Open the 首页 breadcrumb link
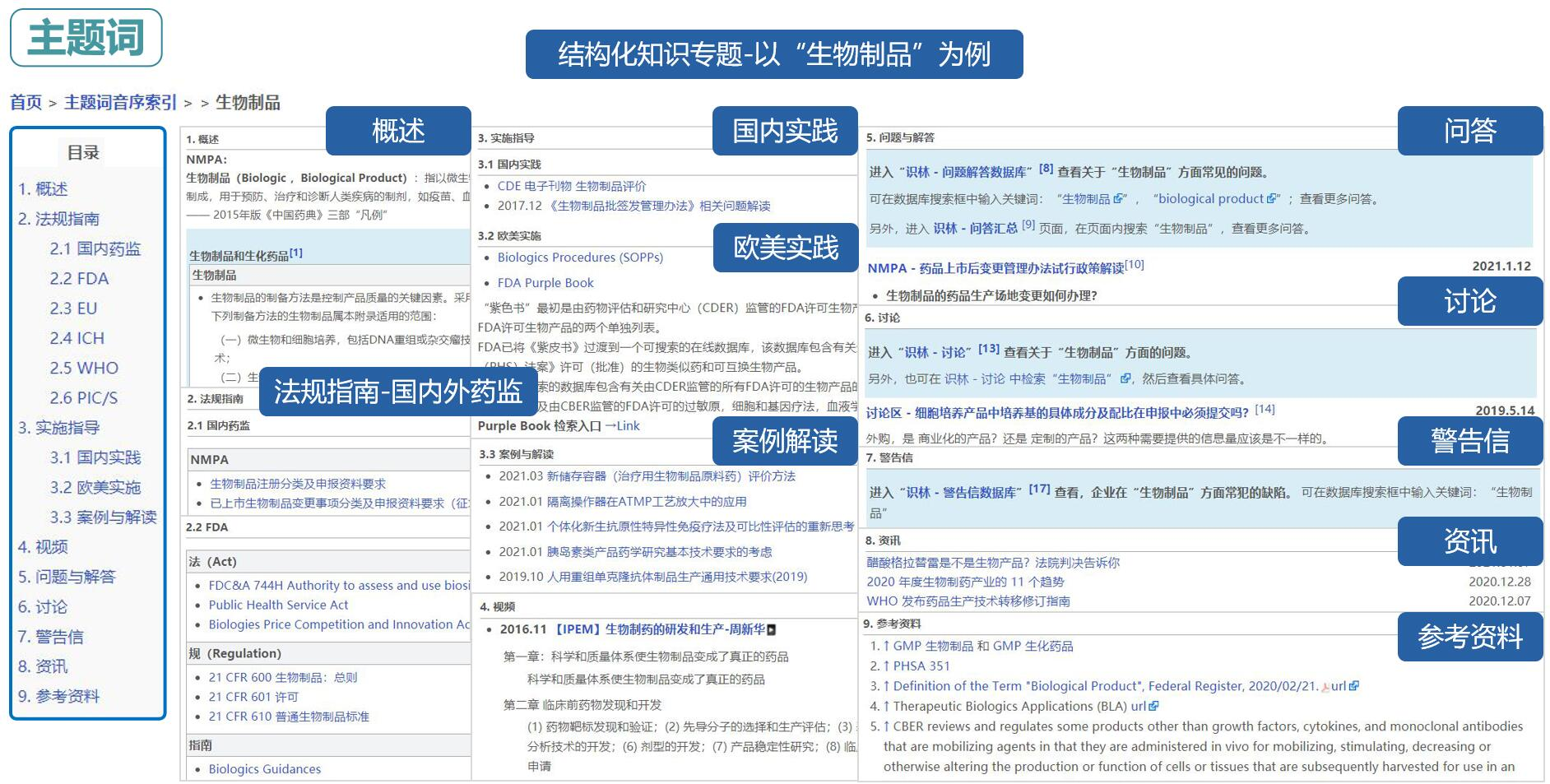This screenshot has width=1550, height=784. coord(26,103)
